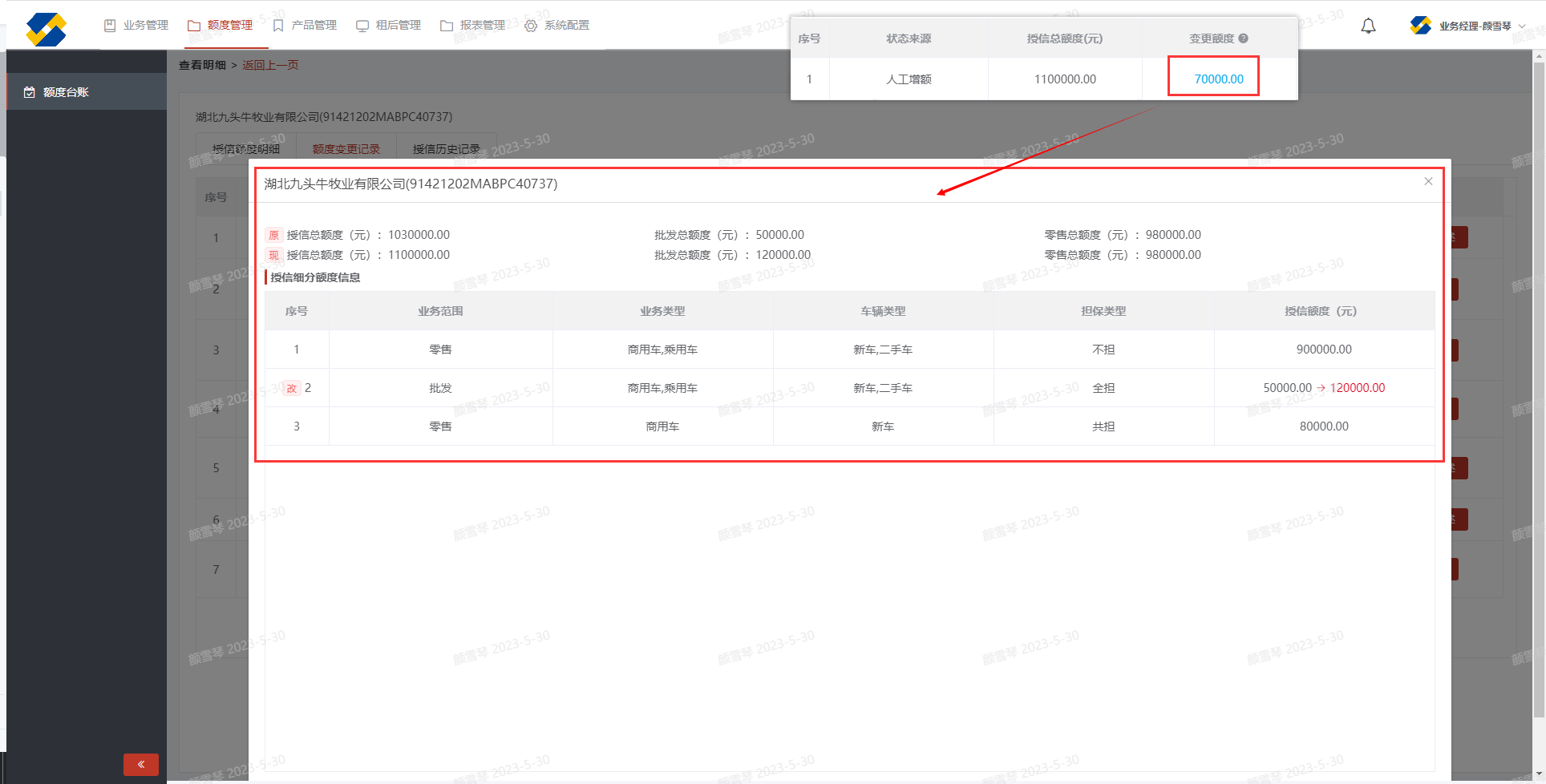Click the 70000.00 change amount link
The width and height of the screenshot is (1546, 784).
pyautogui.click(x=1218, y=79)
